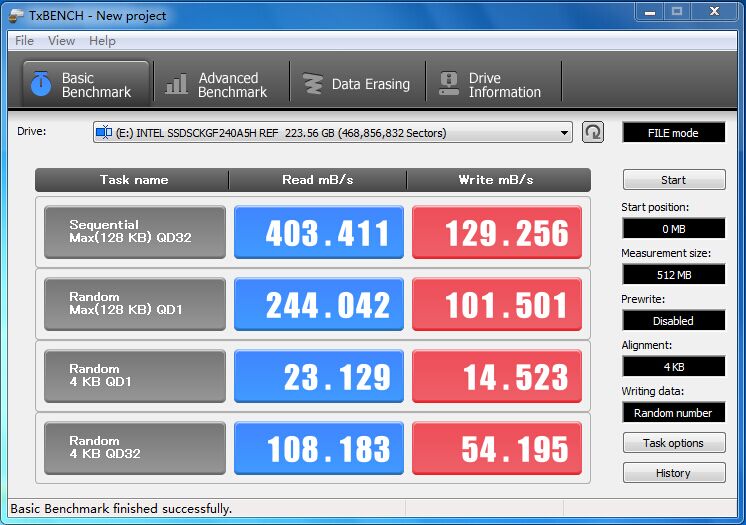The height and width of the screenshot is (525, 746).
Task: Click the drive icon inside the drive selector
Action: tap(104, 132)
